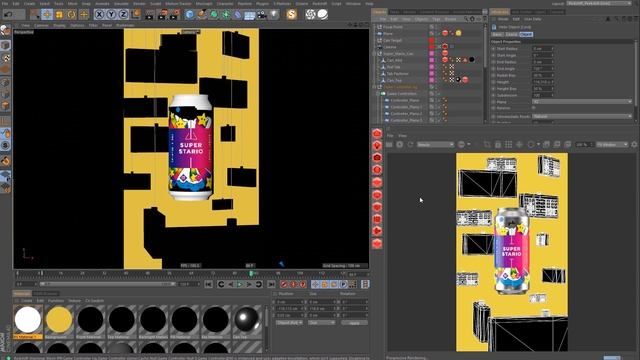Open the Render menu
This screenshot has width=640, height=360.
tap(139, 3)
